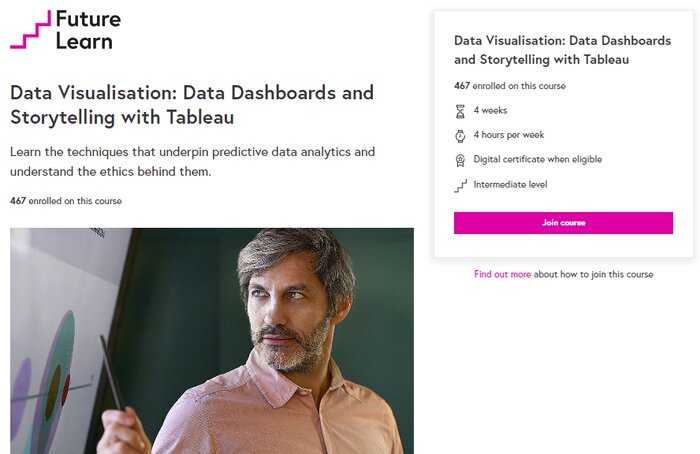Click the 4 weeks duration label
700x454 pixels.
pos(490,110)
